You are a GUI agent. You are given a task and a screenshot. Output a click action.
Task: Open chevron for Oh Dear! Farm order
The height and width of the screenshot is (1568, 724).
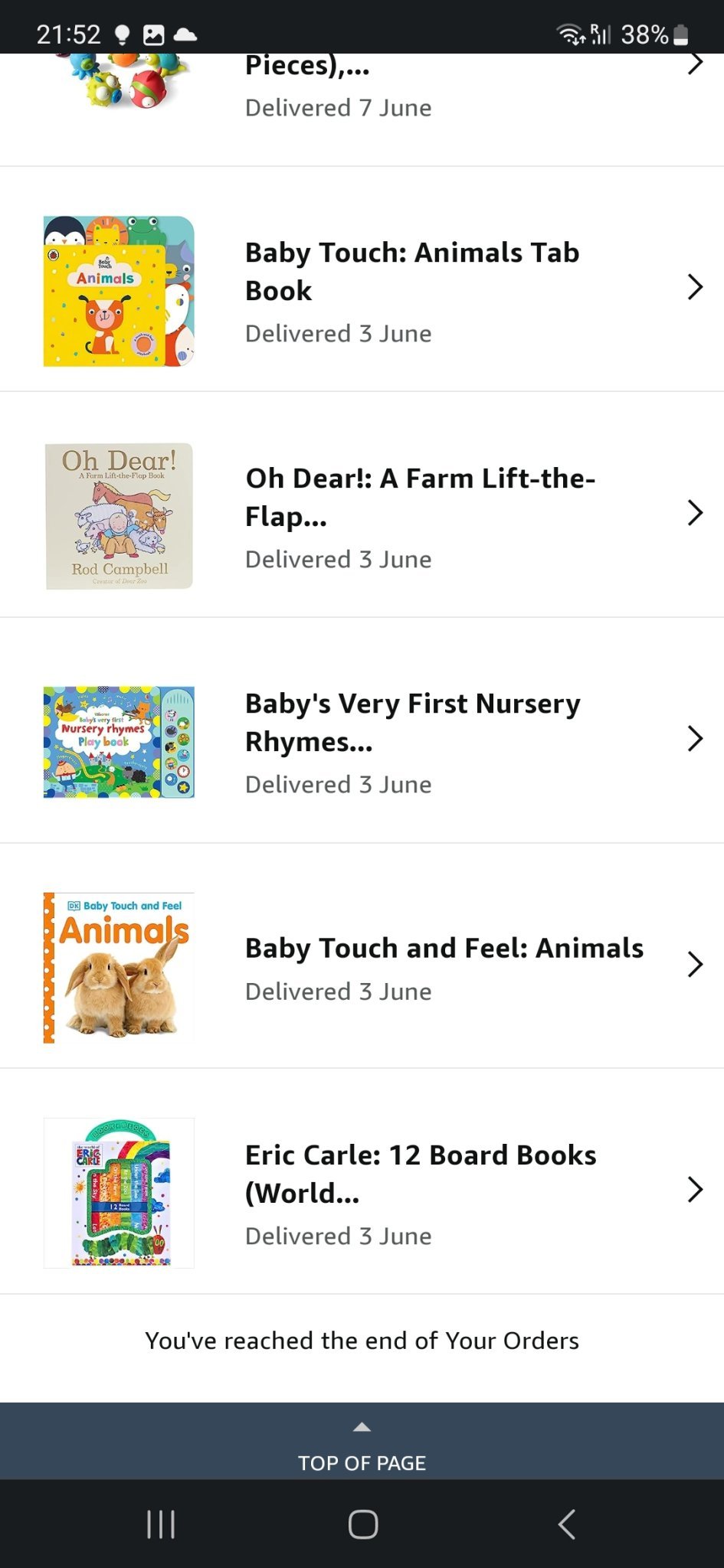point(695,513)
